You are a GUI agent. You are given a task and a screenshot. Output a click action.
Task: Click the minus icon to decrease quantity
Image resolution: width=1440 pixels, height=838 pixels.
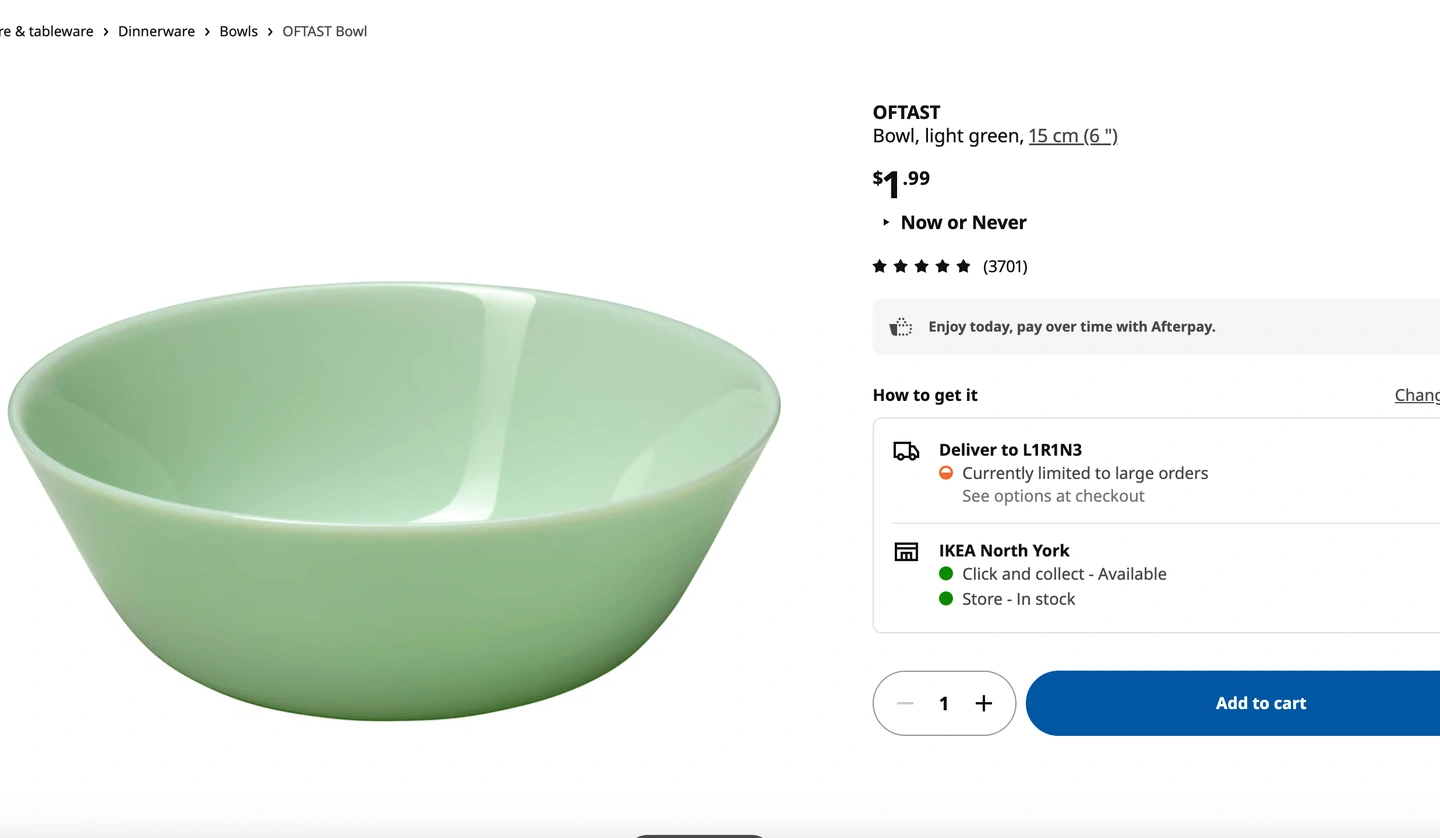click(x=905, y=703)
